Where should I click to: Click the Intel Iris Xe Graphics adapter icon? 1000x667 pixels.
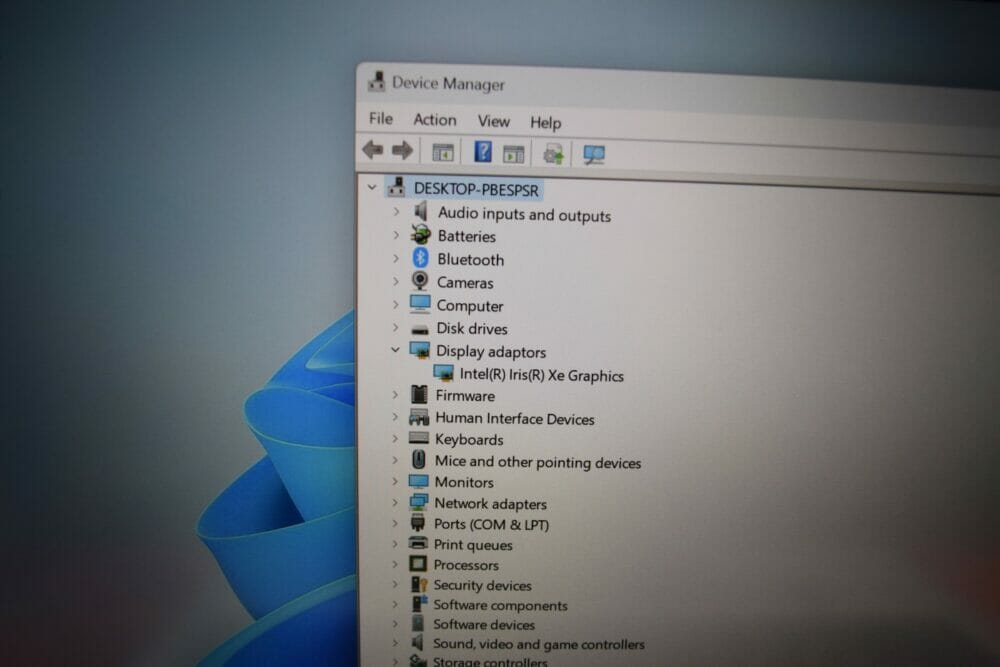coord(443,373)
